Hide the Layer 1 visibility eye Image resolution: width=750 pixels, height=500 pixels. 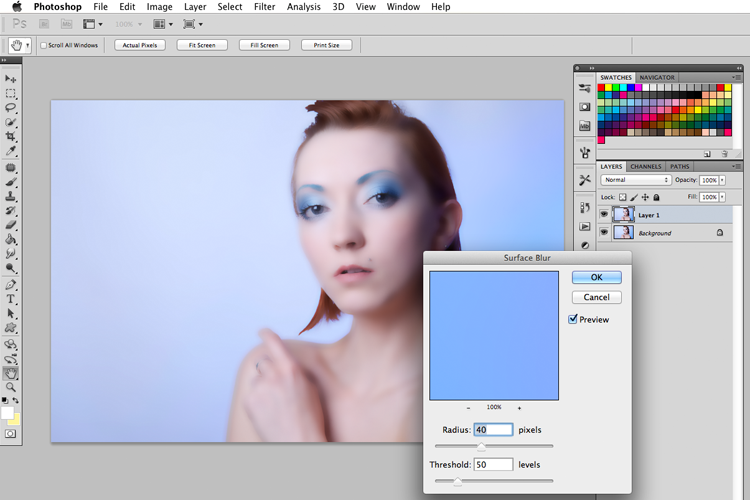tap(604, 214)
